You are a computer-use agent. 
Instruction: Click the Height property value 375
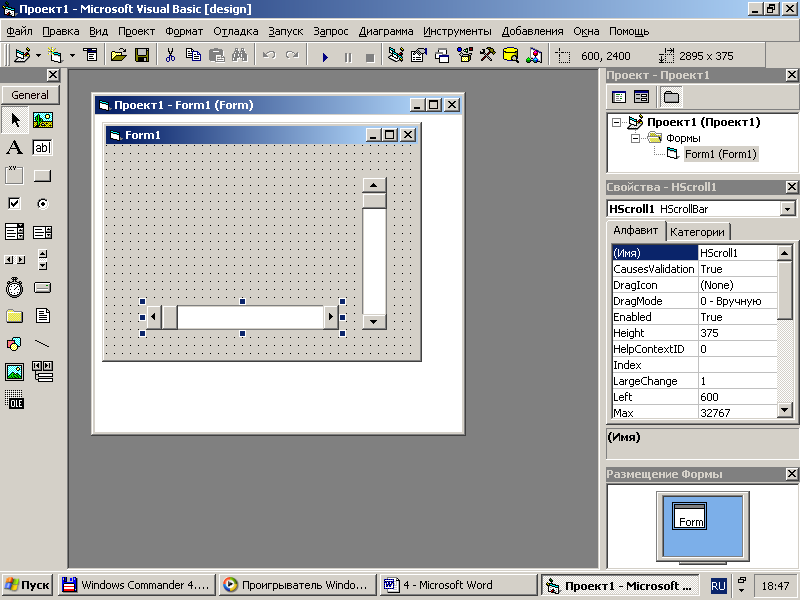click(x=737, y=333)
